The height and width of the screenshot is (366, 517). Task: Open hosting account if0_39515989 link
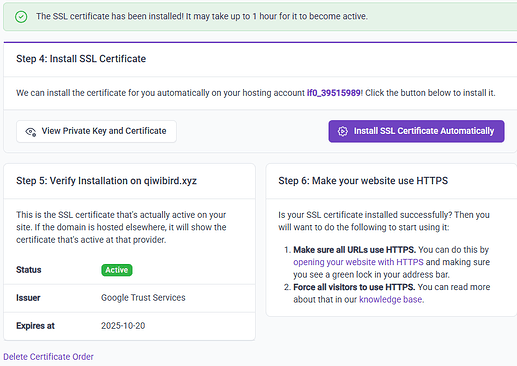pos(334,93)
